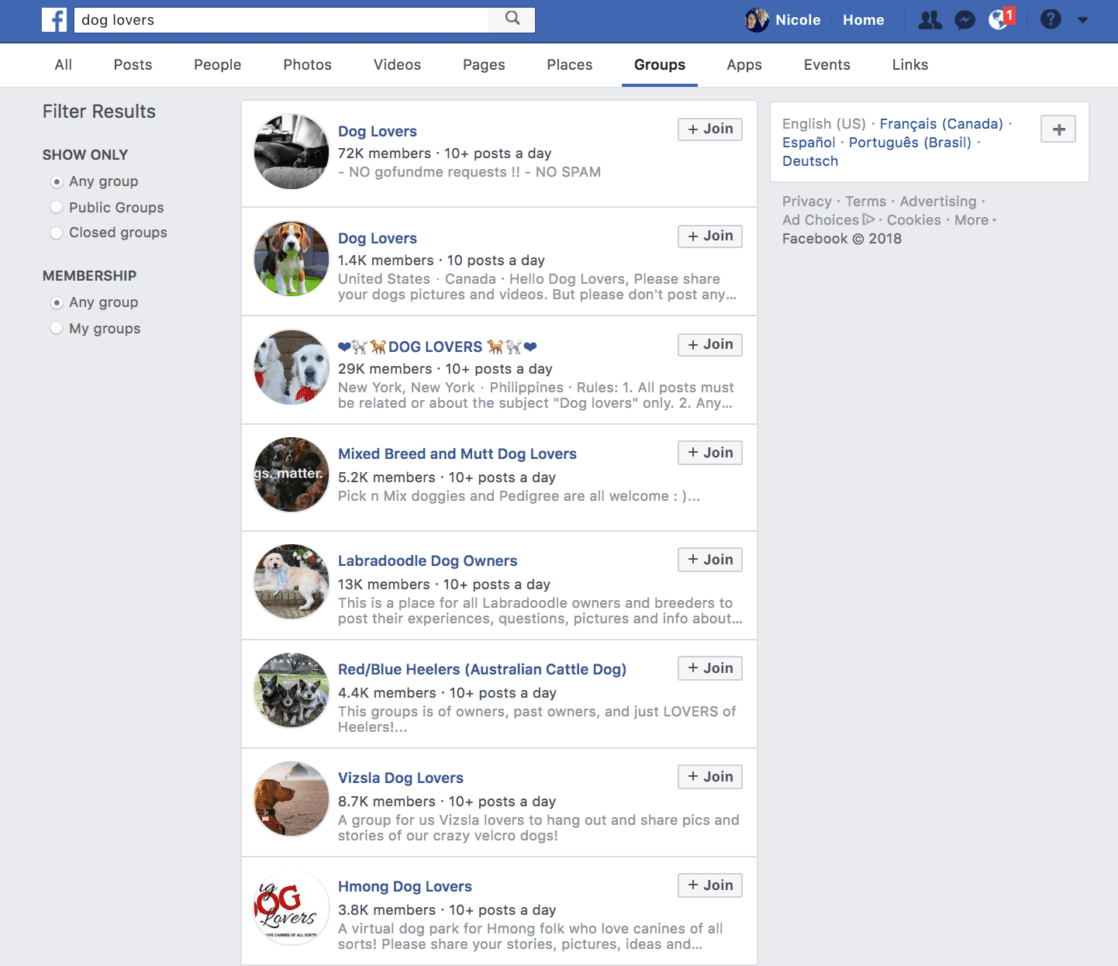This screenshot has height=966, width=1118.
Task: Click the Facebook logo icon
Action: (x=54, y=19)
